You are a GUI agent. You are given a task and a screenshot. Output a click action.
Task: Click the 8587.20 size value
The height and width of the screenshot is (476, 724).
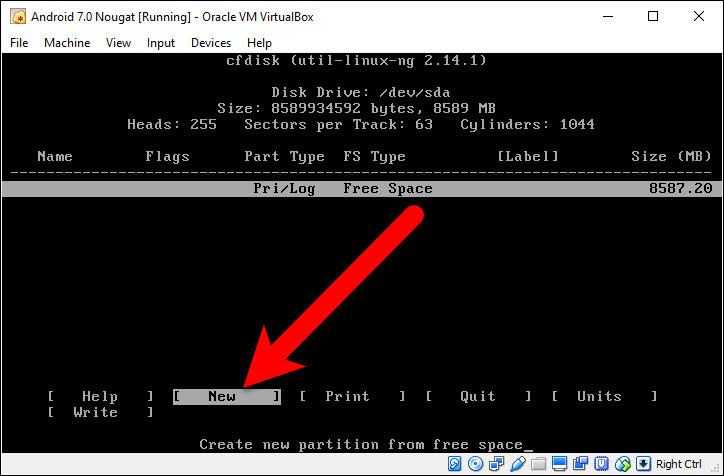[681, 188]
